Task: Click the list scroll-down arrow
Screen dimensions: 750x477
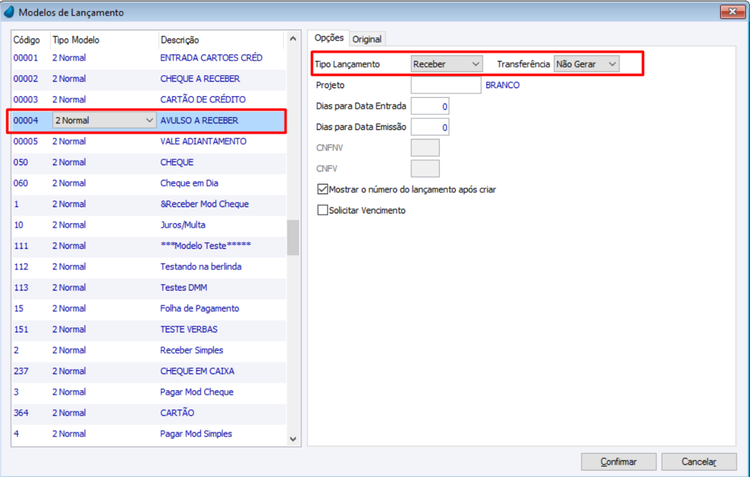Action: (x=293, y=439)
